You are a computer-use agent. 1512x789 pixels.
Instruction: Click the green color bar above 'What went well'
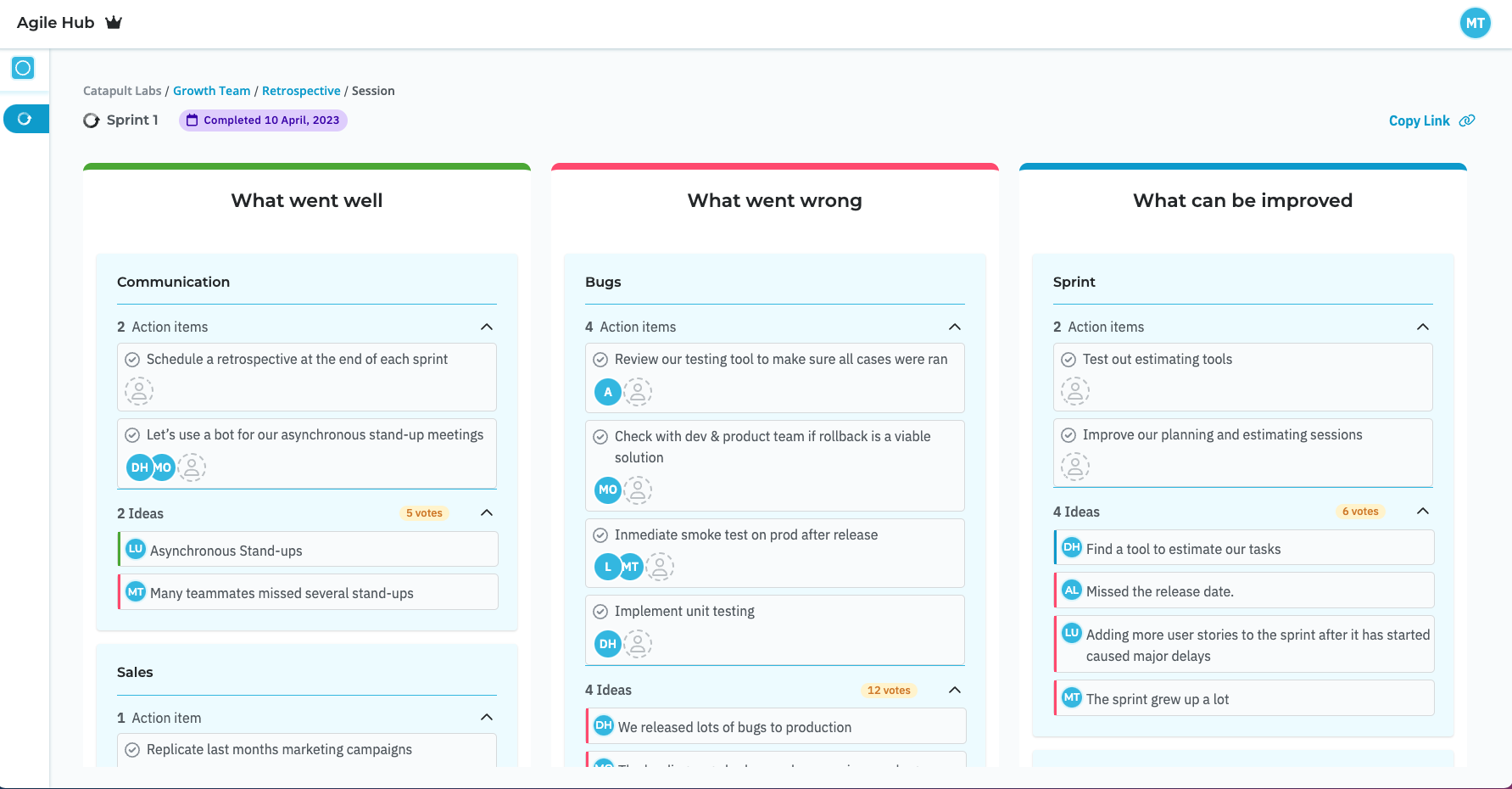pos(306,166)
